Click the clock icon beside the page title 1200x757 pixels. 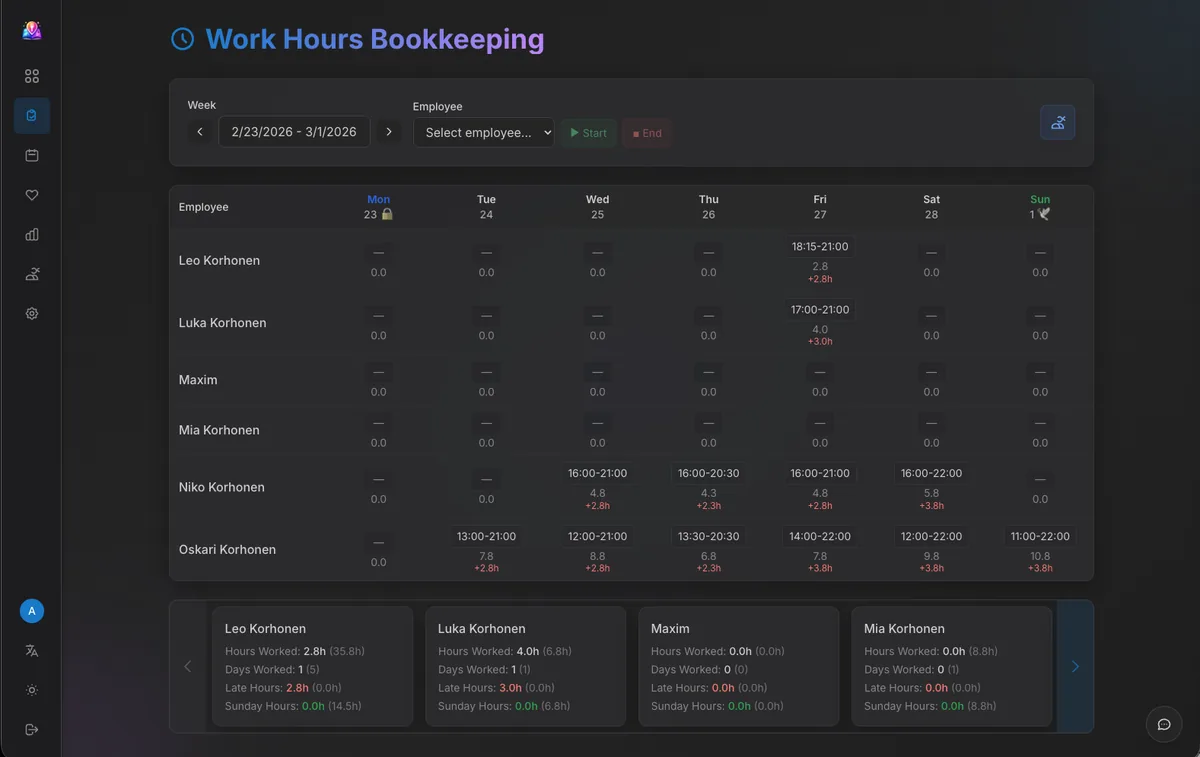tap(181, 38)
